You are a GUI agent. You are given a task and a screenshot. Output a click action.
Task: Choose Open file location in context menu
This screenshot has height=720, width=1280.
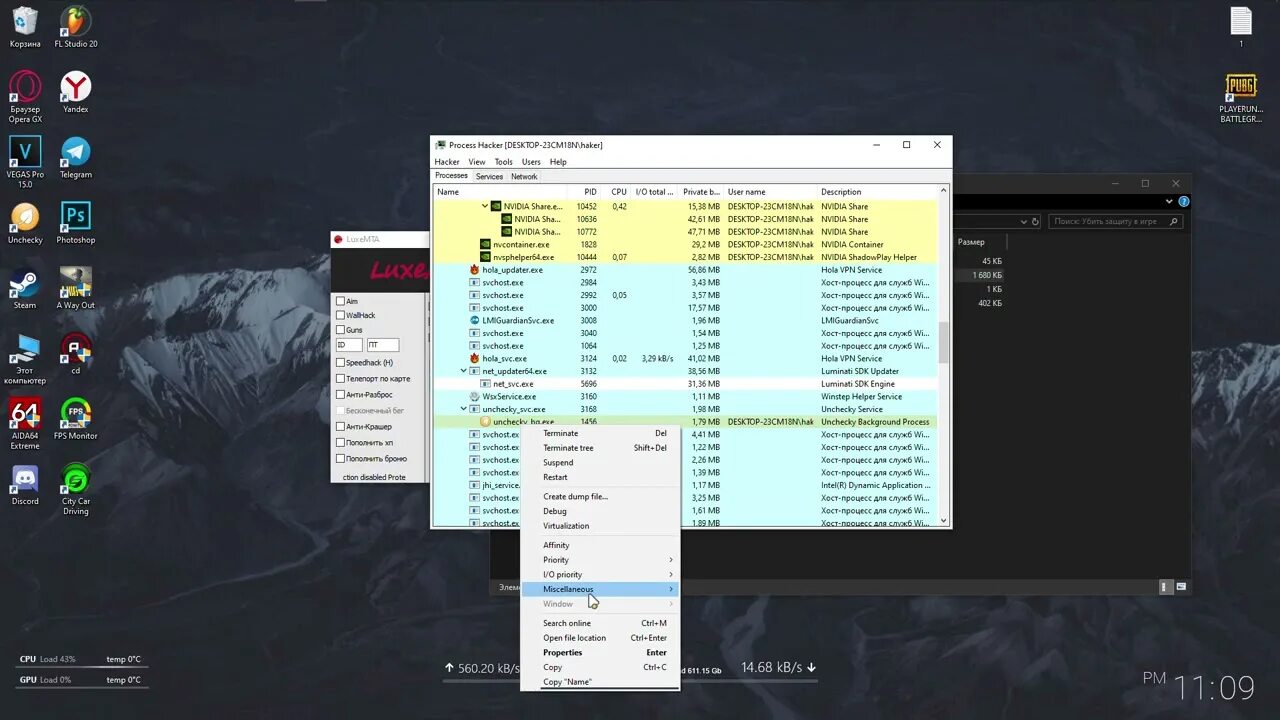point(600,638)
